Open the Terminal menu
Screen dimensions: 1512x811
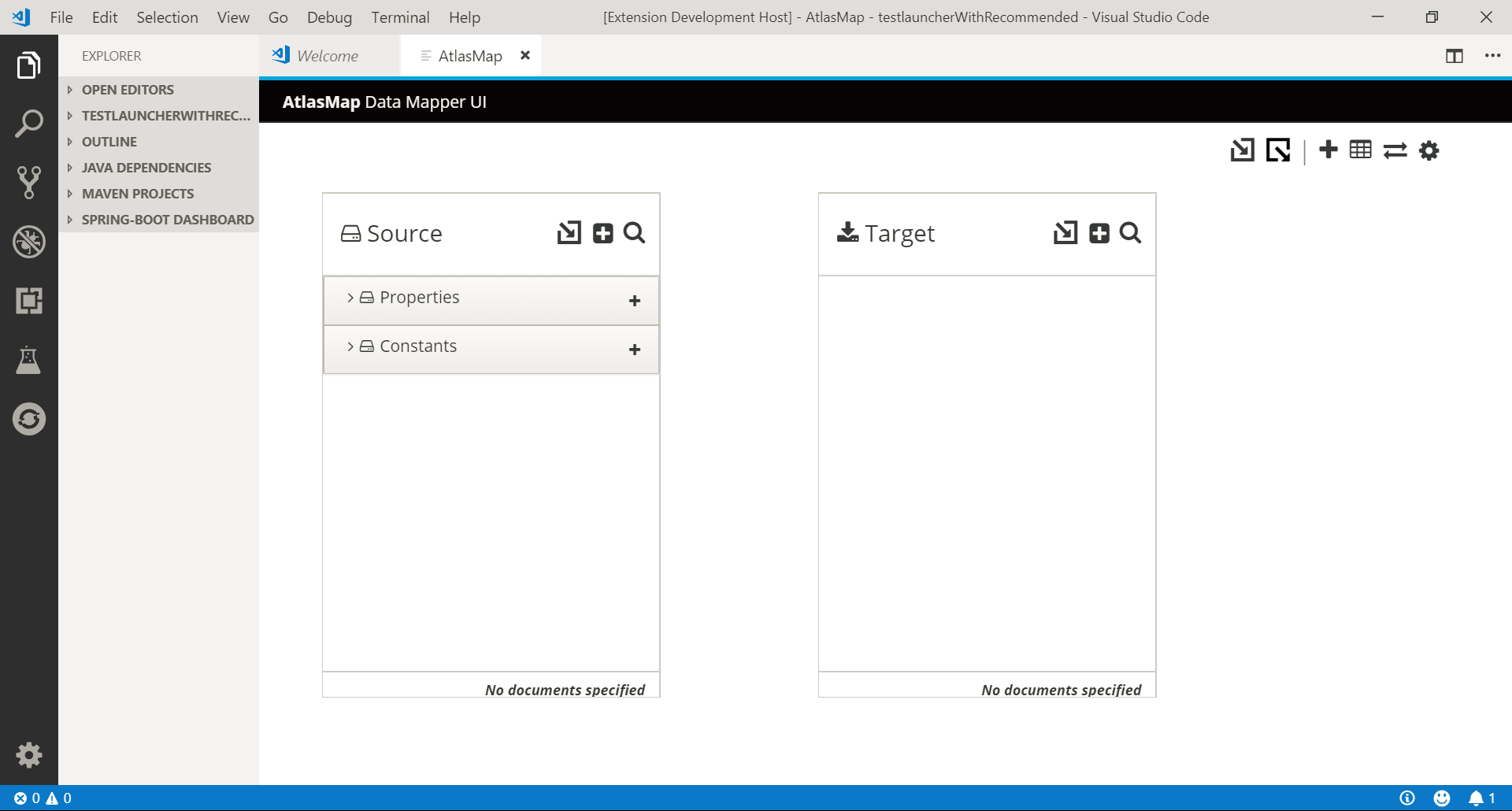[x=400, y=17]
